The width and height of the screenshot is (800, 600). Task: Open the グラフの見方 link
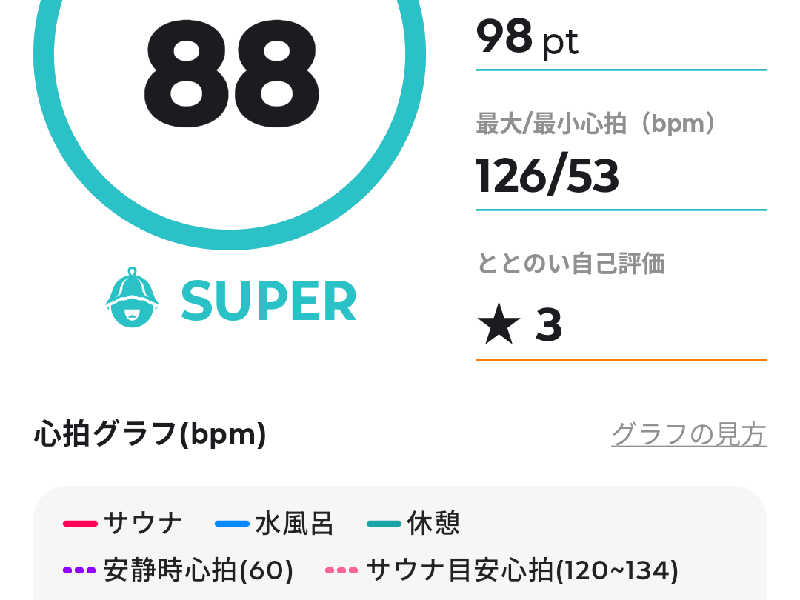tap(689, 435)
